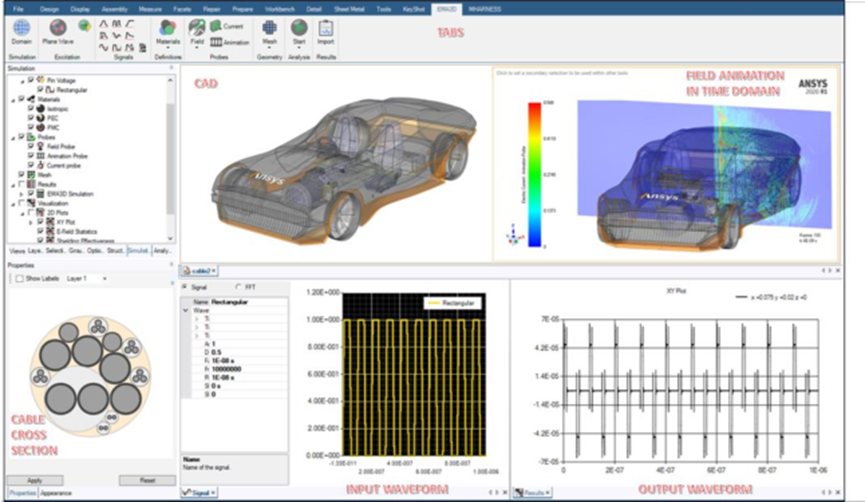This screenshot has height=502, width=865.
Task: Expand the EMA3D Simulation node
Action: pos(22,194)
